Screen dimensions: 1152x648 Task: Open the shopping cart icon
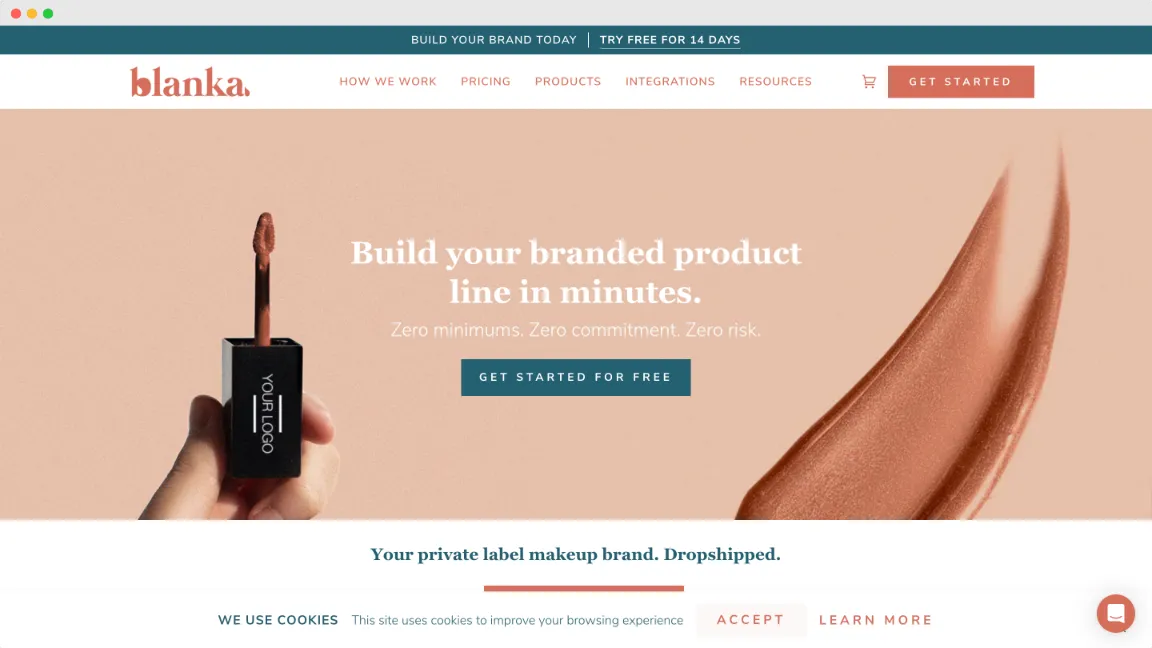coord(868,82)
